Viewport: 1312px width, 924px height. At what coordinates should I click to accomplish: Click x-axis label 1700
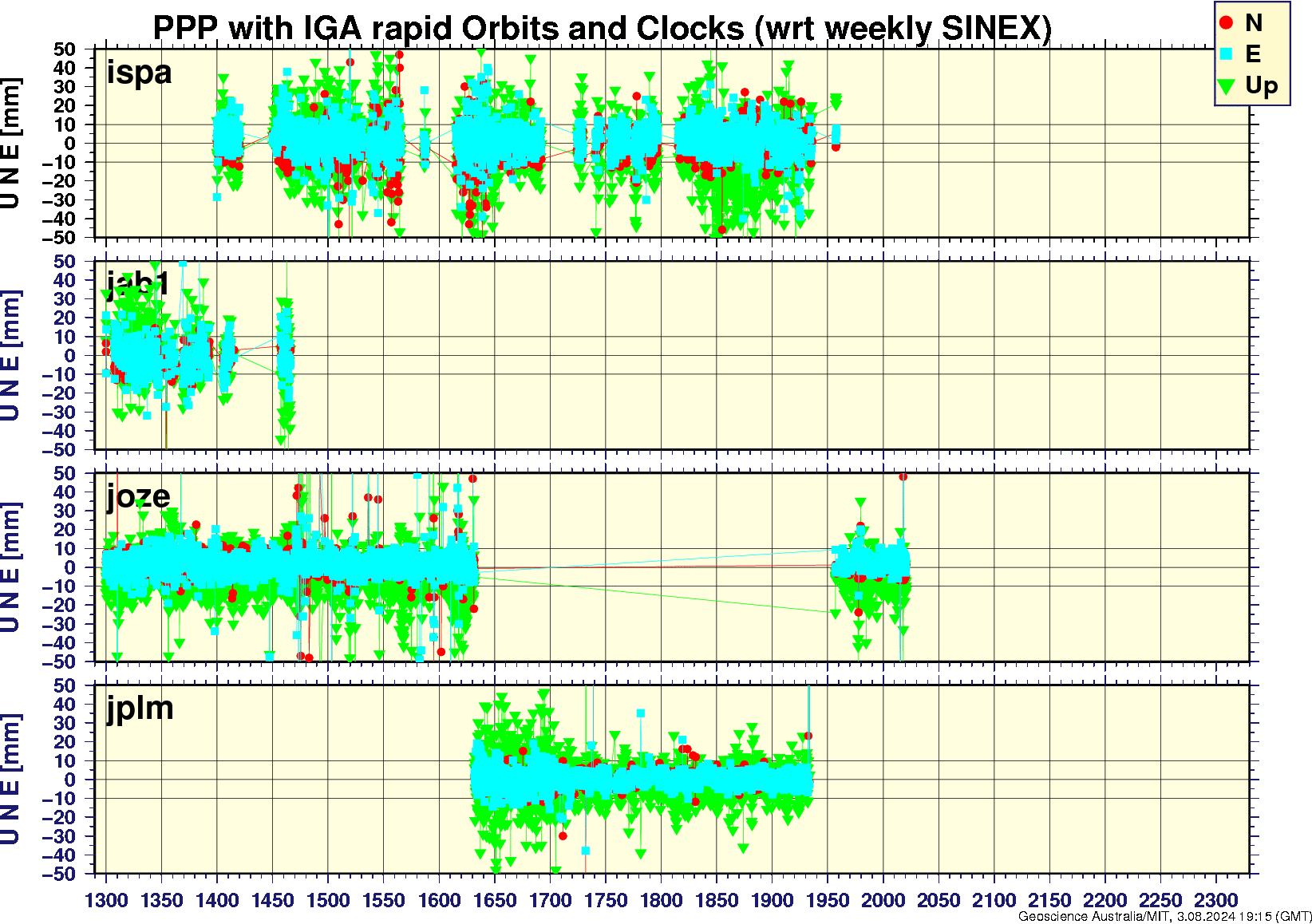(x=550, y=900)
